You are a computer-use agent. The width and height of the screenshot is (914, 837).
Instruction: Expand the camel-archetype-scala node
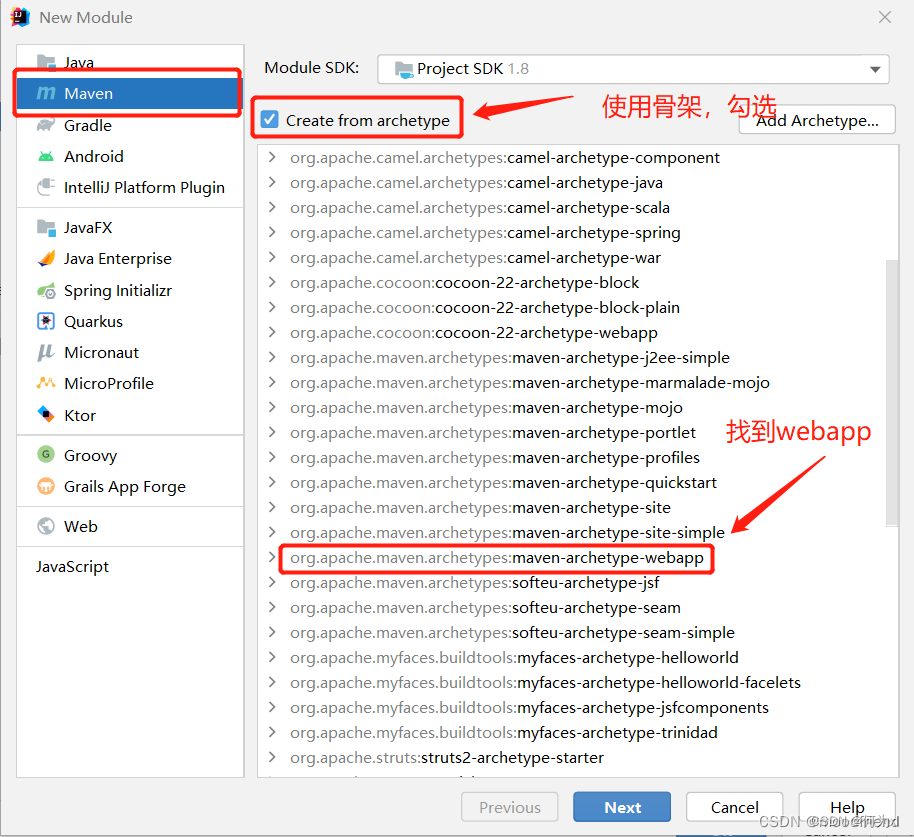(x=272, y=207)
